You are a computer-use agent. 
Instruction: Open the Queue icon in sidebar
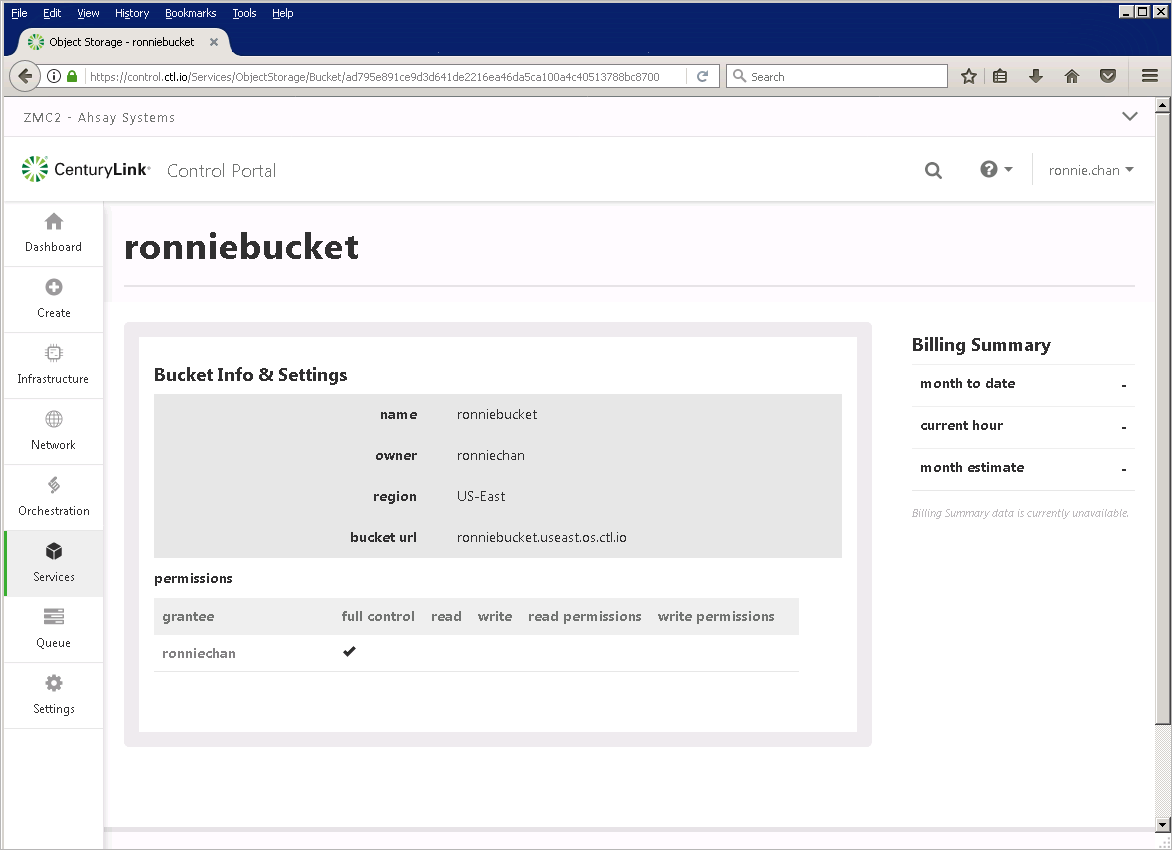point(53,617)
